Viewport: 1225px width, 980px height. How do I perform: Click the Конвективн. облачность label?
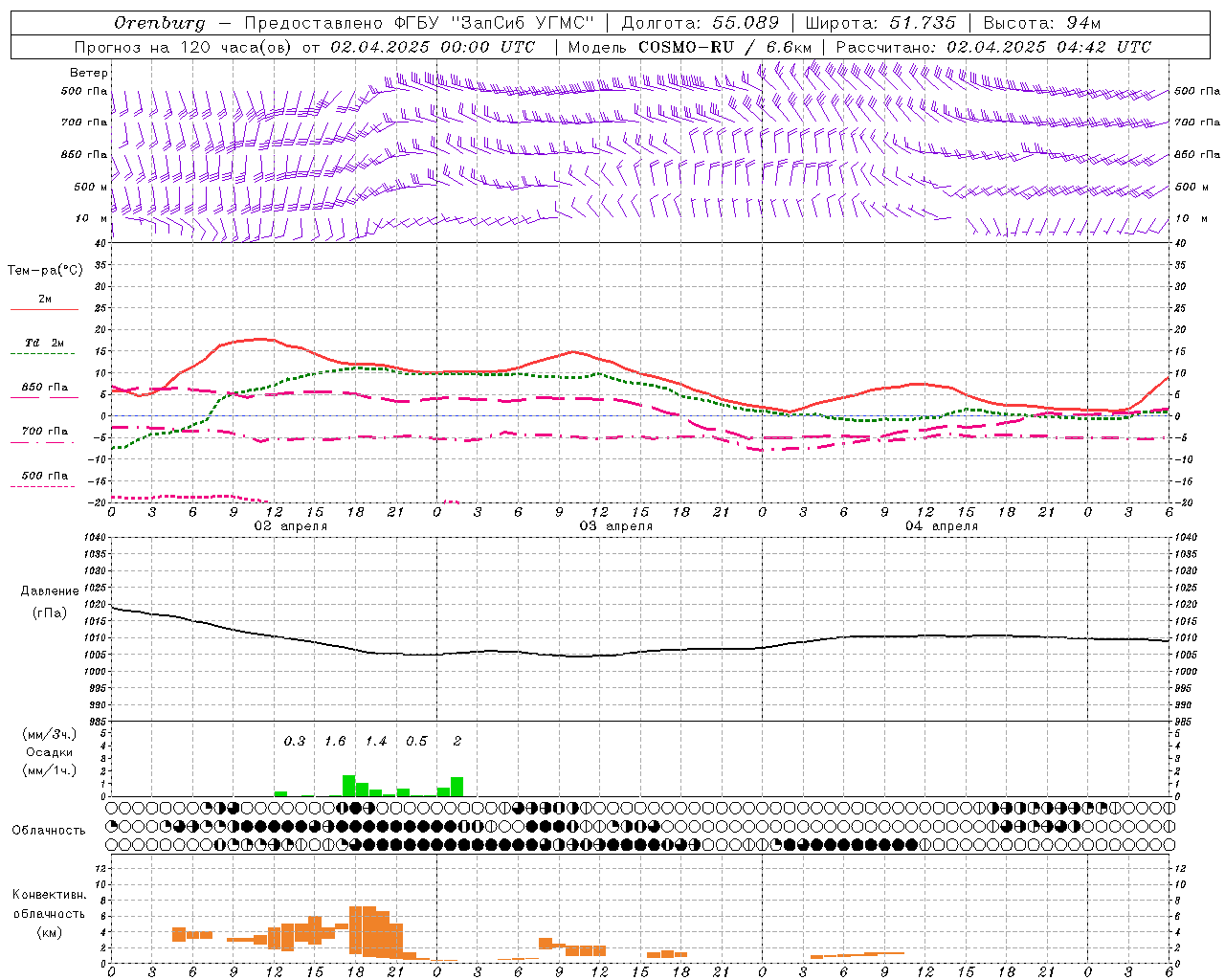tap(49, 904)
